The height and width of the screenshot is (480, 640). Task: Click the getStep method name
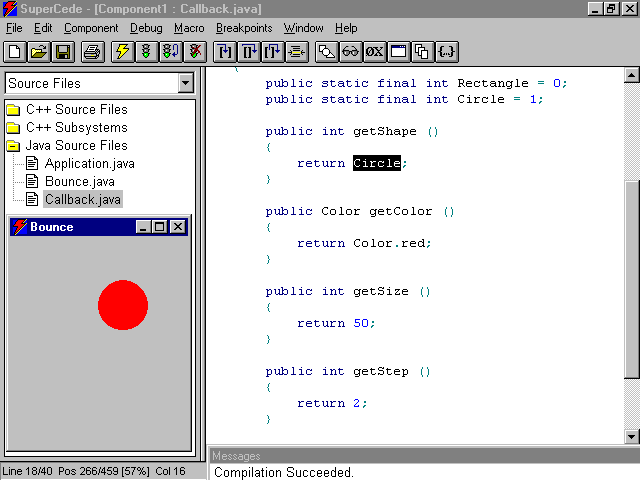(x=381, y=371)
